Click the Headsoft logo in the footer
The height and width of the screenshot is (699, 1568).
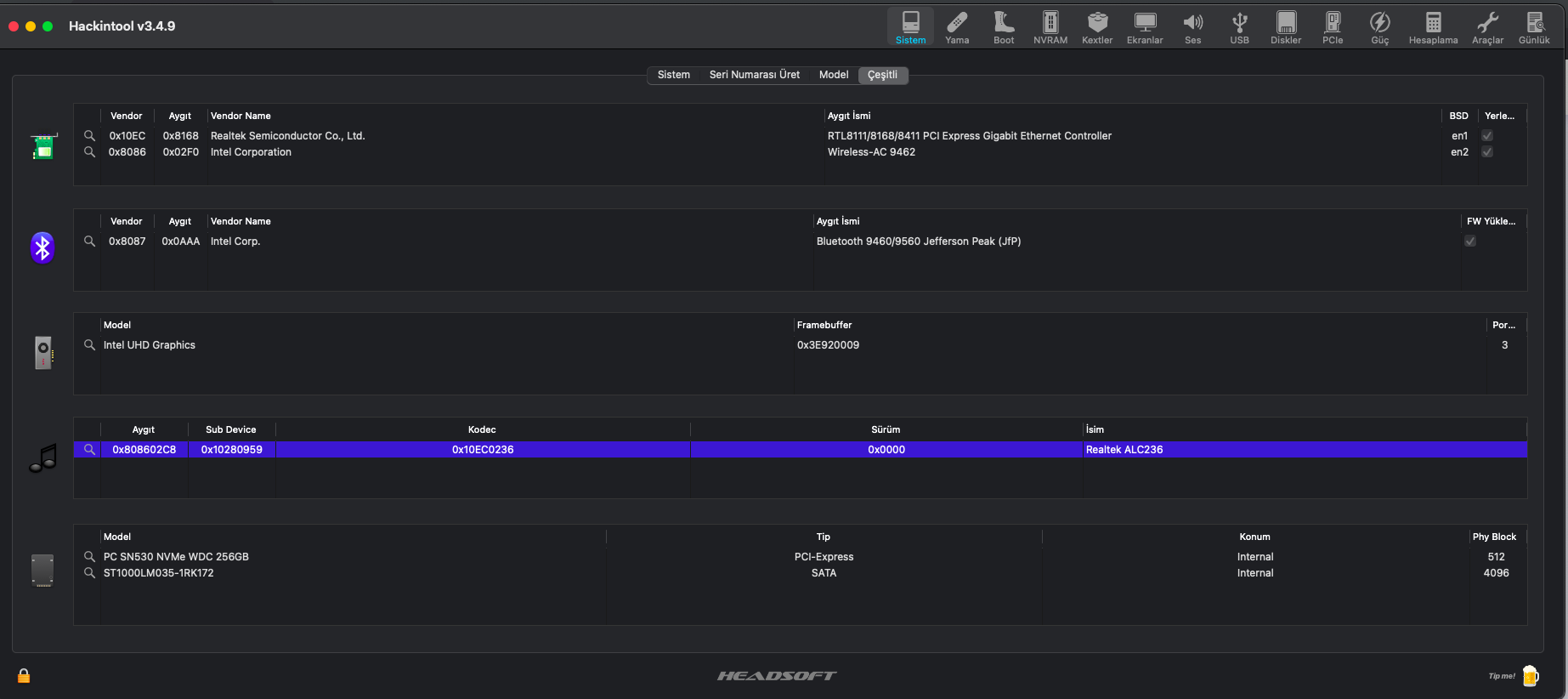[x=777, y=675]
